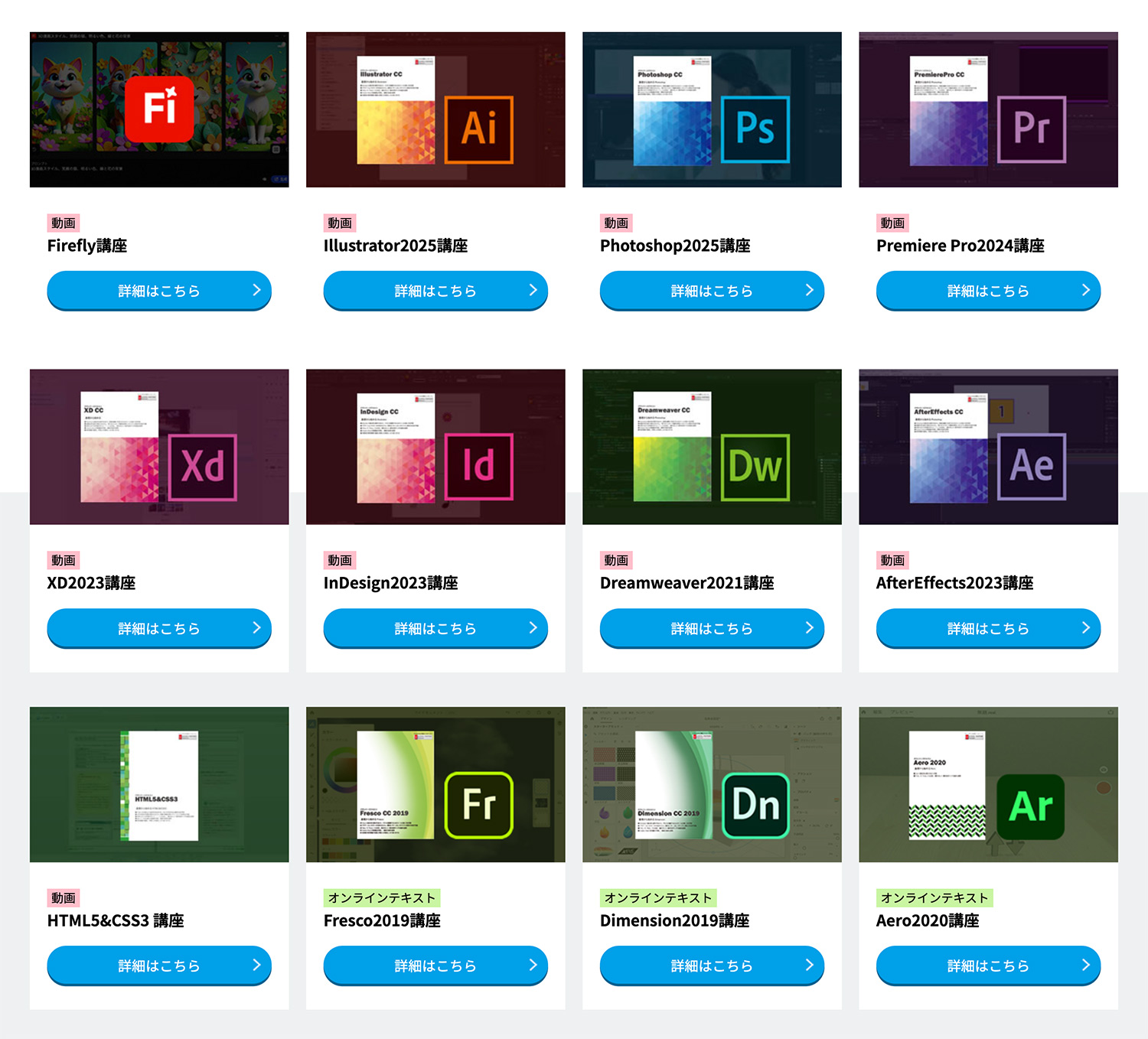Image resolution: width=1148 pixels, height=1039 pixels.
Task: Open the Illustrator CC textbook cover image
Action: [x=396, y=110]
